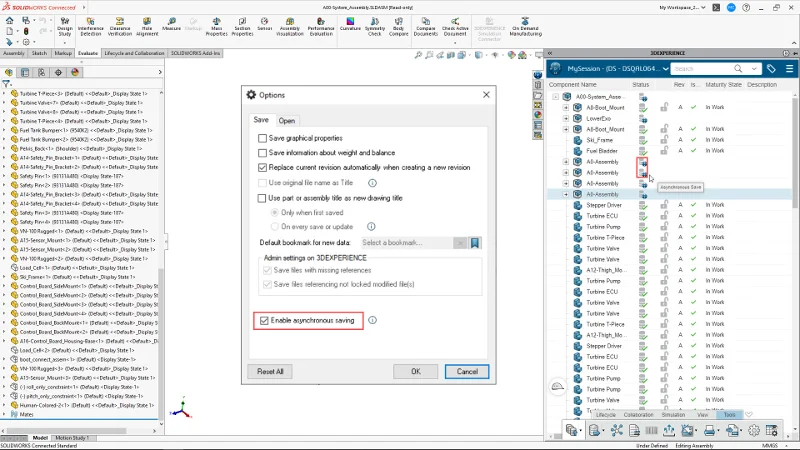Expand the All-Boot_Mount tree node
Screen dimensions: 800x450
coord(566,107)
